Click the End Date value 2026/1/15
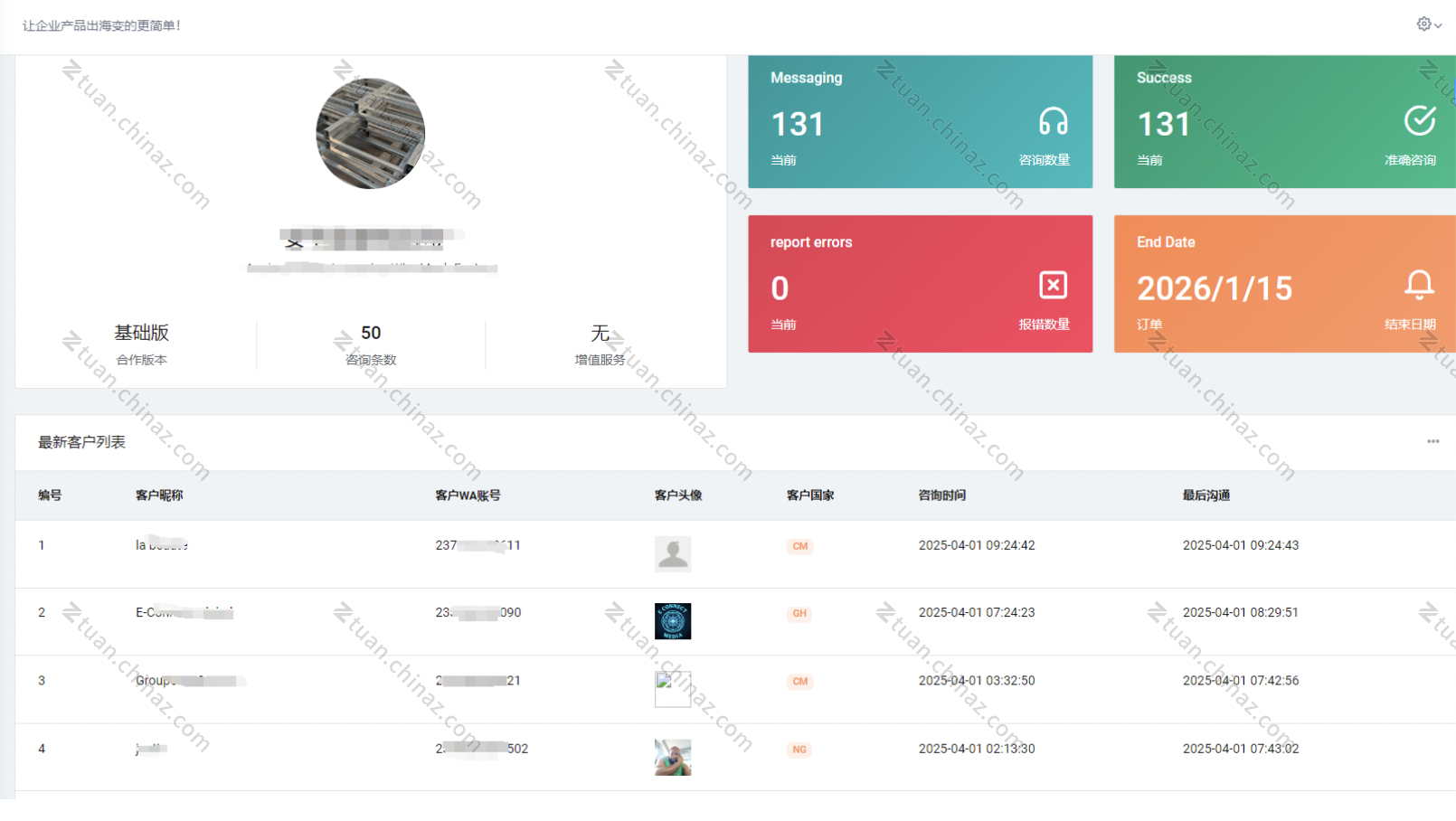Image resolution: width=1456 pixels, height=821 pixels. [1215, 288]
